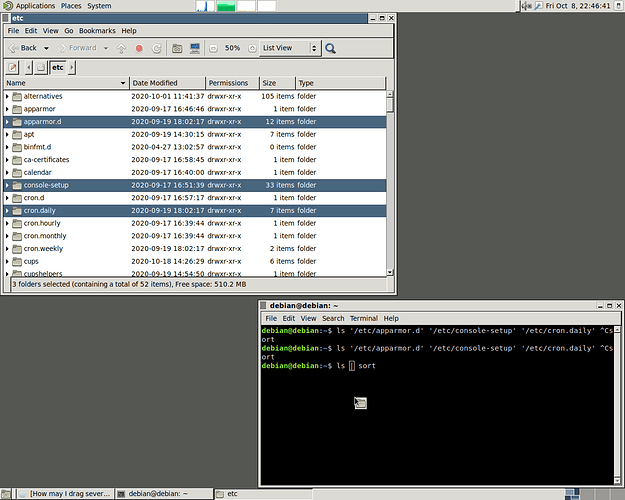Select the cron.daily folder icon
This screenshot has width=625, height=500.
point(17,211)
